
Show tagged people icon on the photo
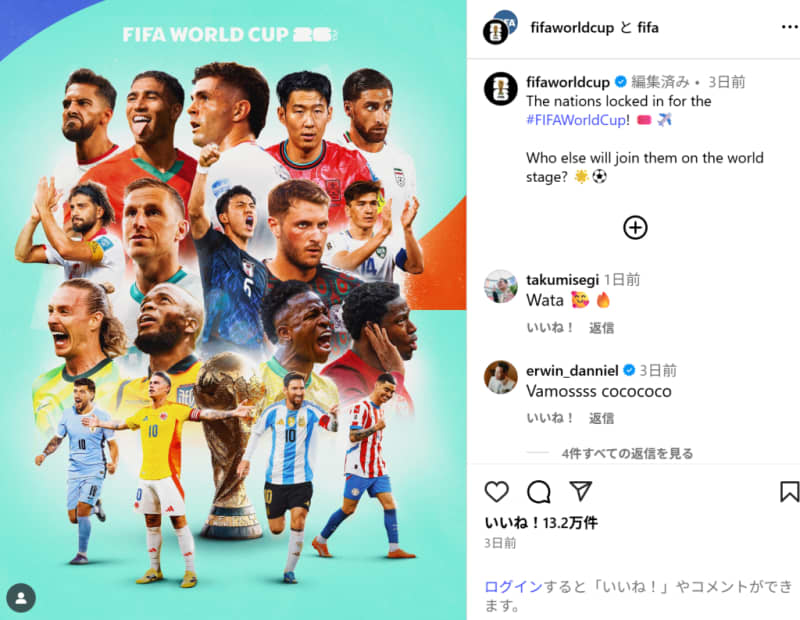21,598
